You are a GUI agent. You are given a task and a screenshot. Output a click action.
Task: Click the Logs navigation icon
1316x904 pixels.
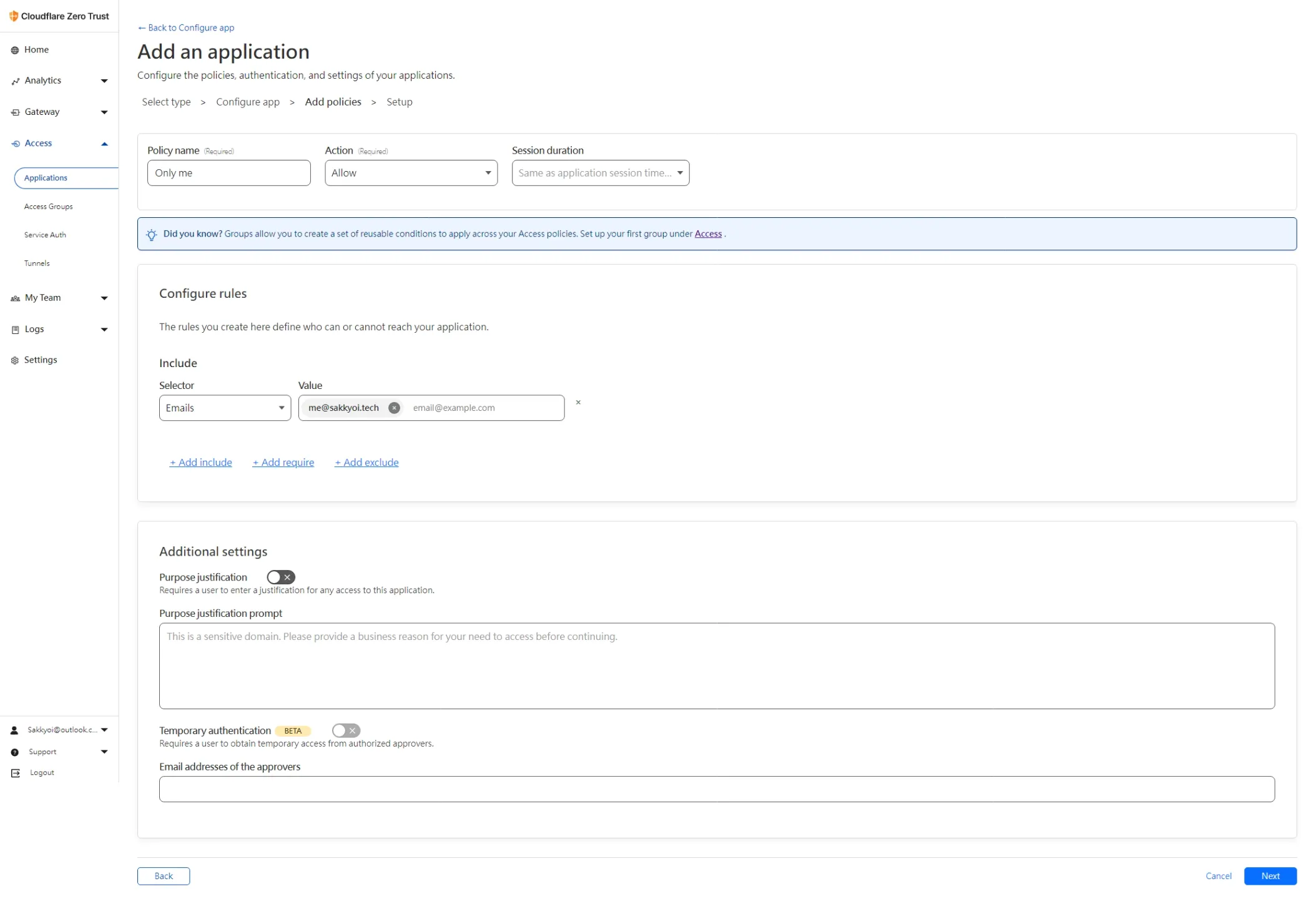point(15,328)
